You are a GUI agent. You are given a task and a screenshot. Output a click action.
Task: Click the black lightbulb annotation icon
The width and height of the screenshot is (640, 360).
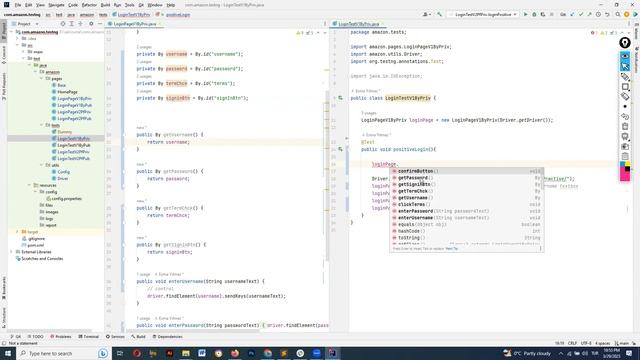point(625,42)
